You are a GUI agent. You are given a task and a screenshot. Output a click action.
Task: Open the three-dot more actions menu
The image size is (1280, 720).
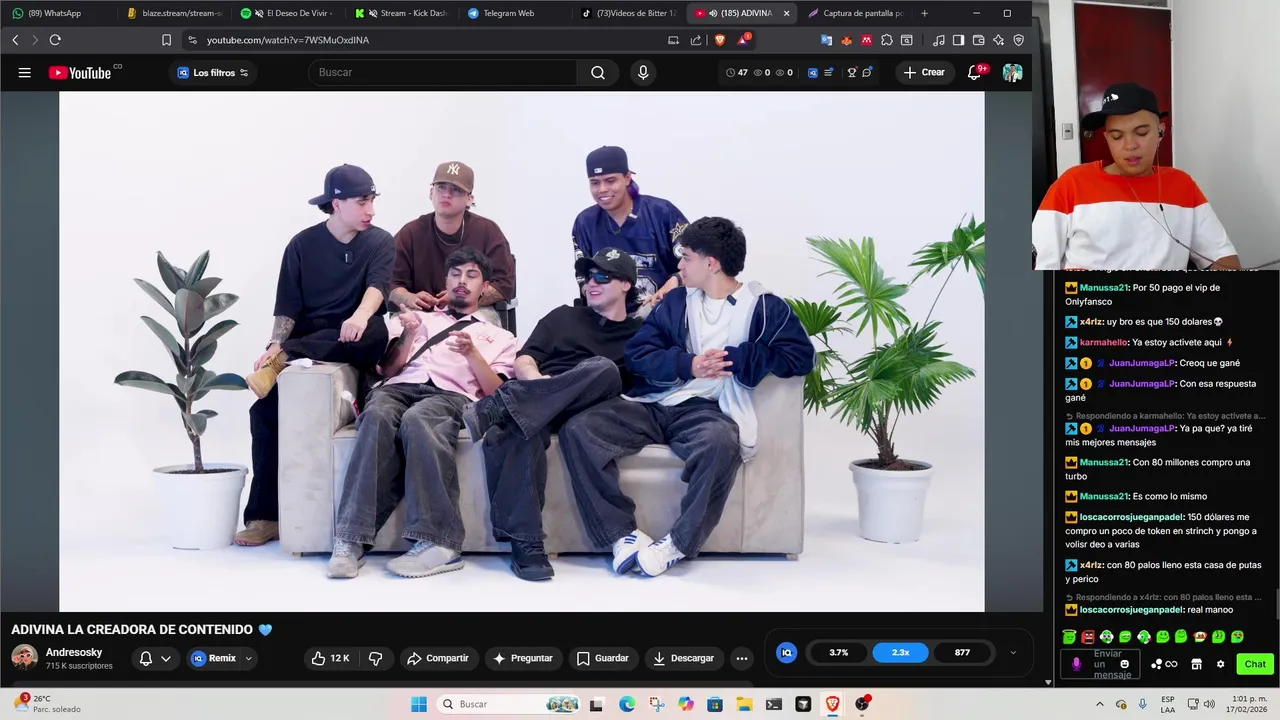click(x=741, y=658)
